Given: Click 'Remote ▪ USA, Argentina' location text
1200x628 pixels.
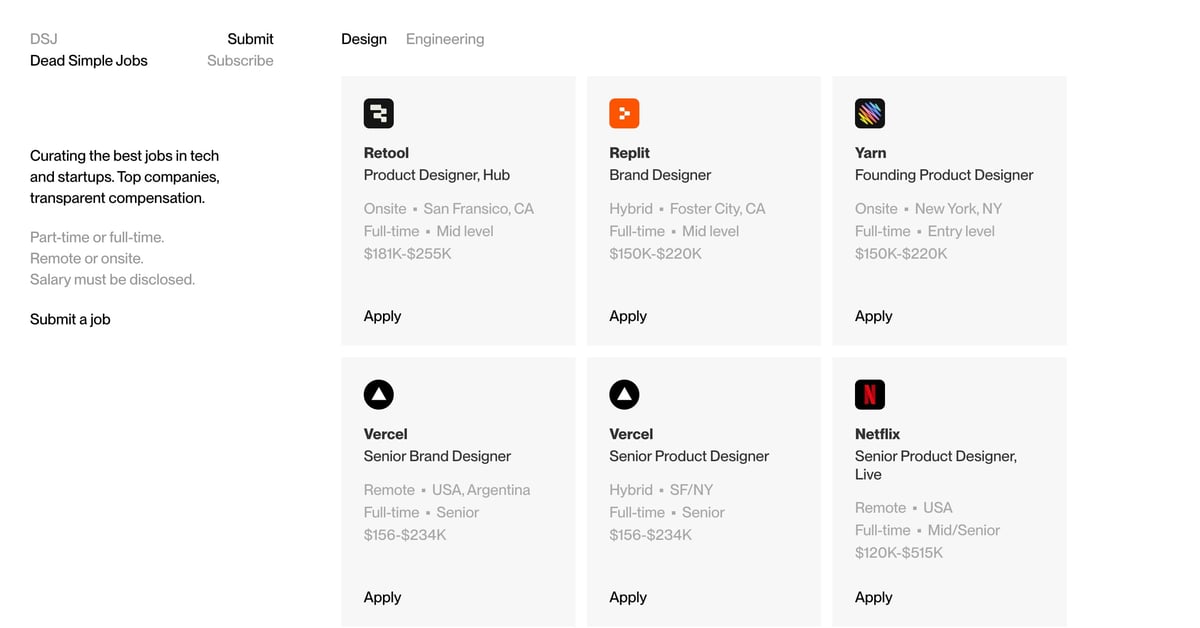Looking at the screenshot, I should 447,490.
